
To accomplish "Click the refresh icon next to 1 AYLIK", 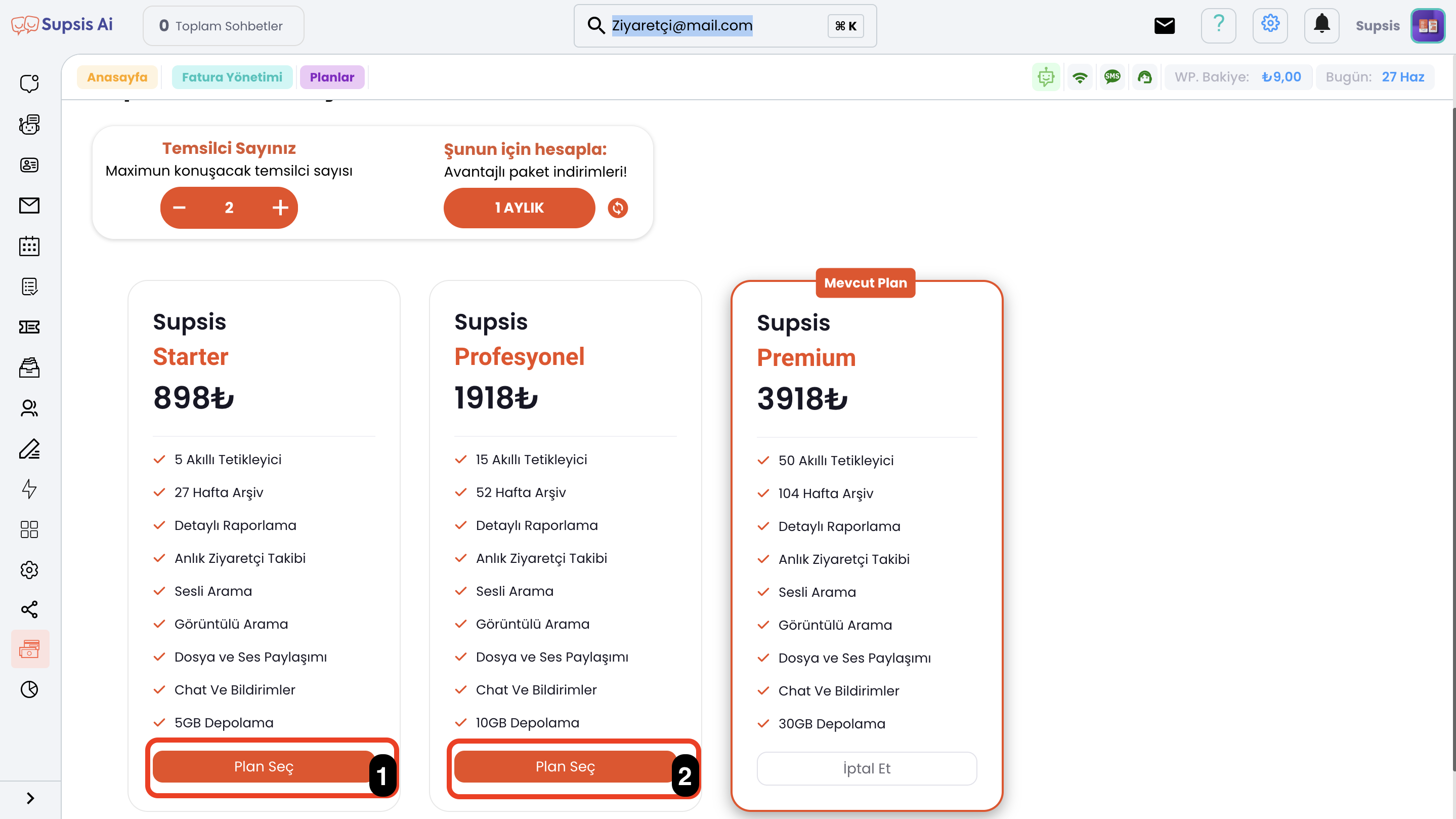I will (x=618, y=208).
